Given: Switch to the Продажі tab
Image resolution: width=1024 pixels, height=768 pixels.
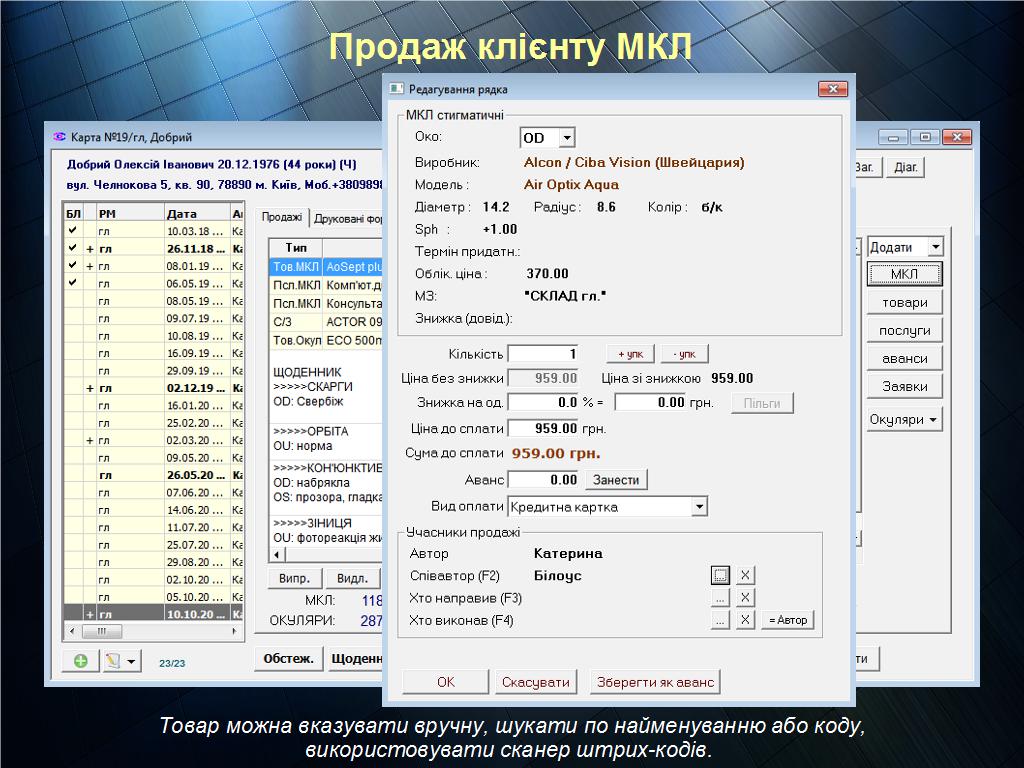Looking at the screenshot, I should (282, 218).
